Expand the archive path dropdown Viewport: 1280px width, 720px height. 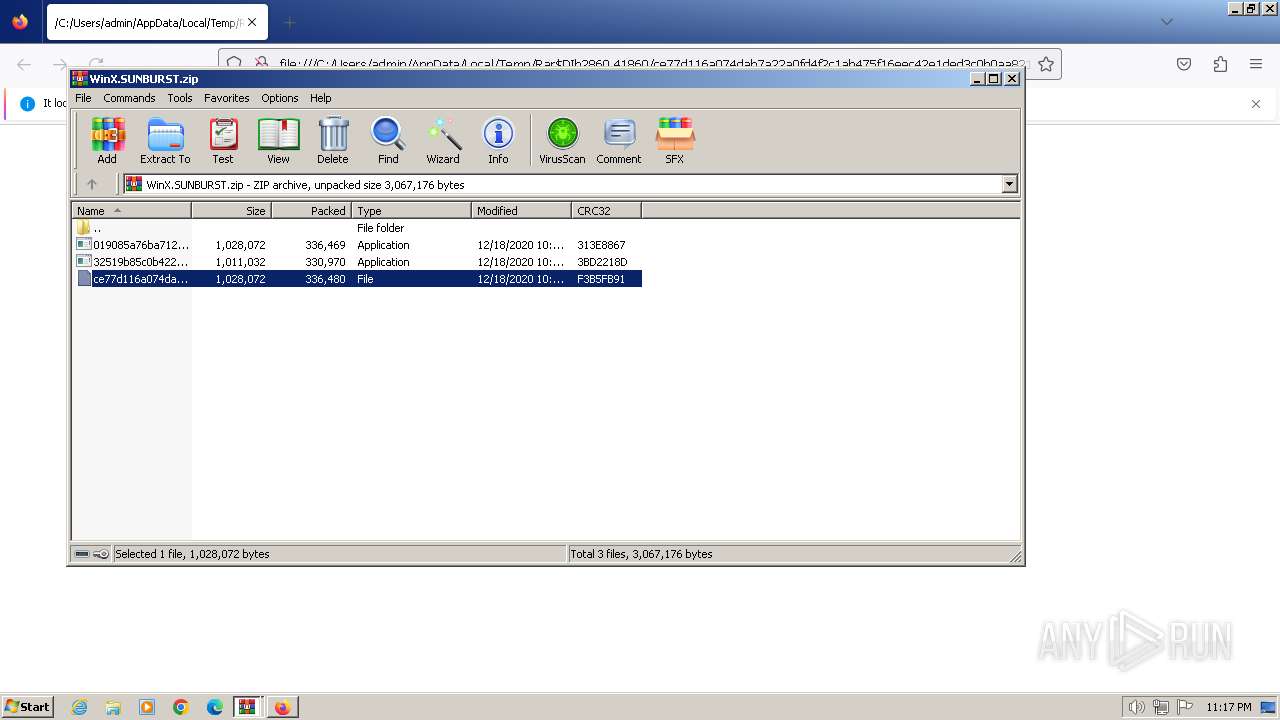click(x=1009, y=184)
